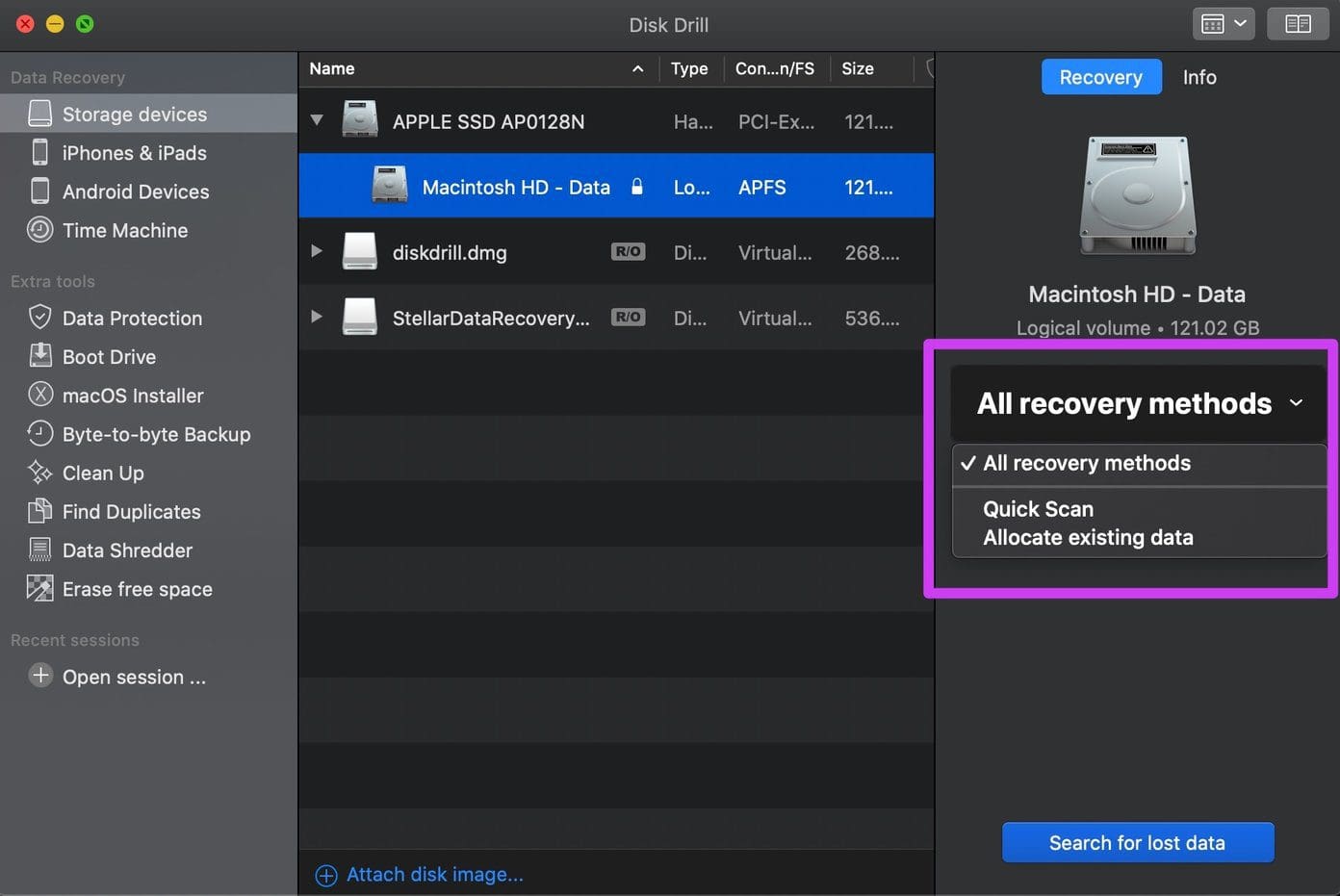Select Macintosh HD - Data row name
The image size is (1340, 896).
pos(516,187)
